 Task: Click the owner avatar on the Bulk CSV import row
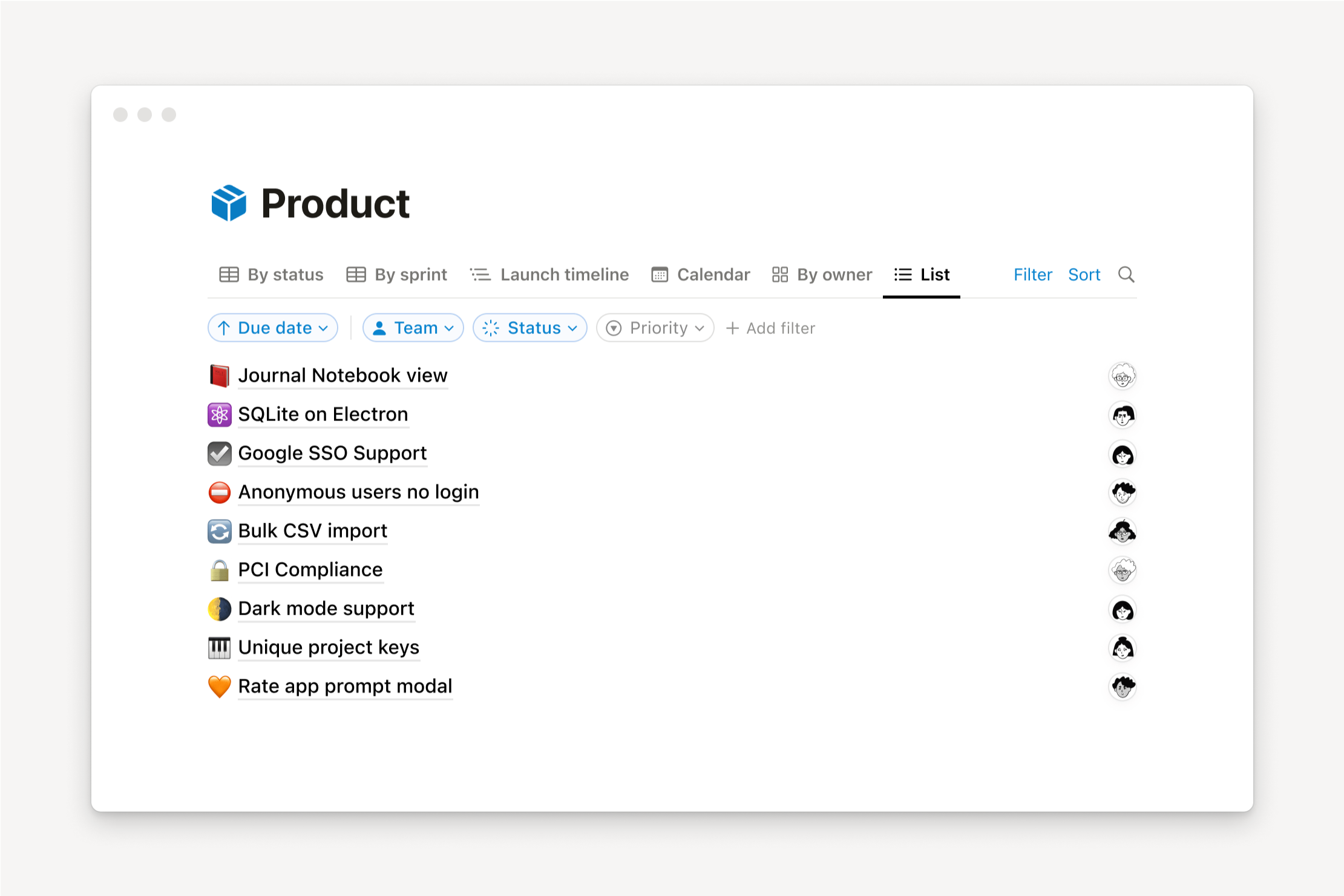1122,531
